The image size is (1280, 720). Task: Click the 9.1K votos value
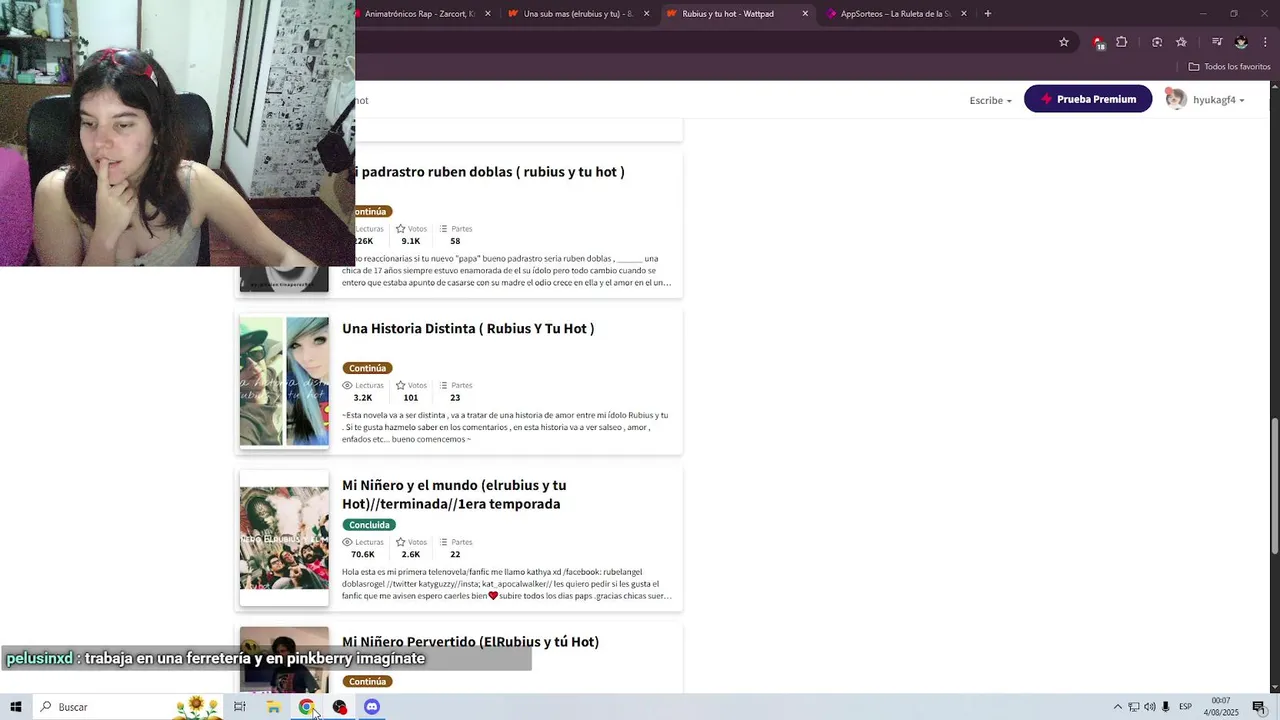click(x=411, y=241)
